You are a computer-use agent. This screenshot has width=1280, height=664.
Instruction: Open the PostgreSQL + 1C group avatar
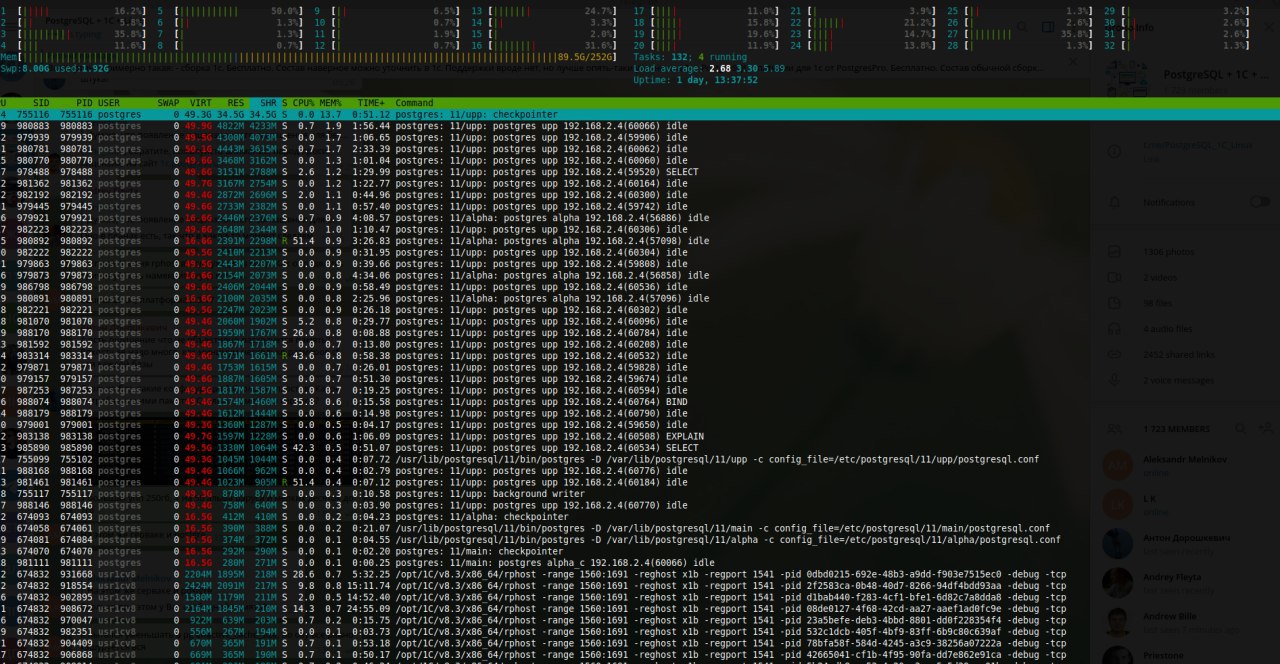(x=1128, y=78)
